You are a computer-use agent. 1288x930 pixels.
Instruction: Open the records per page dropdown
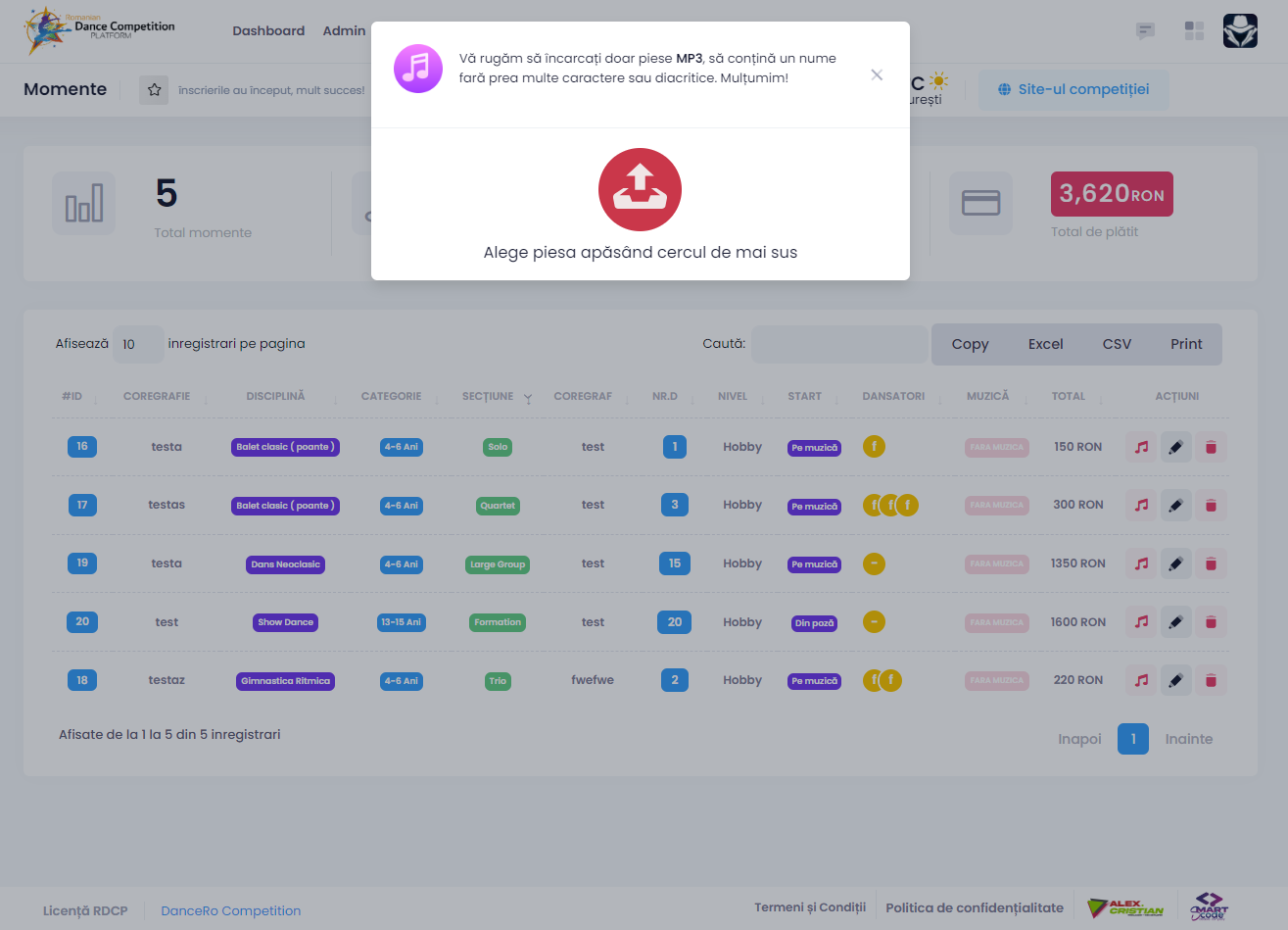click(x=137, y=344)
